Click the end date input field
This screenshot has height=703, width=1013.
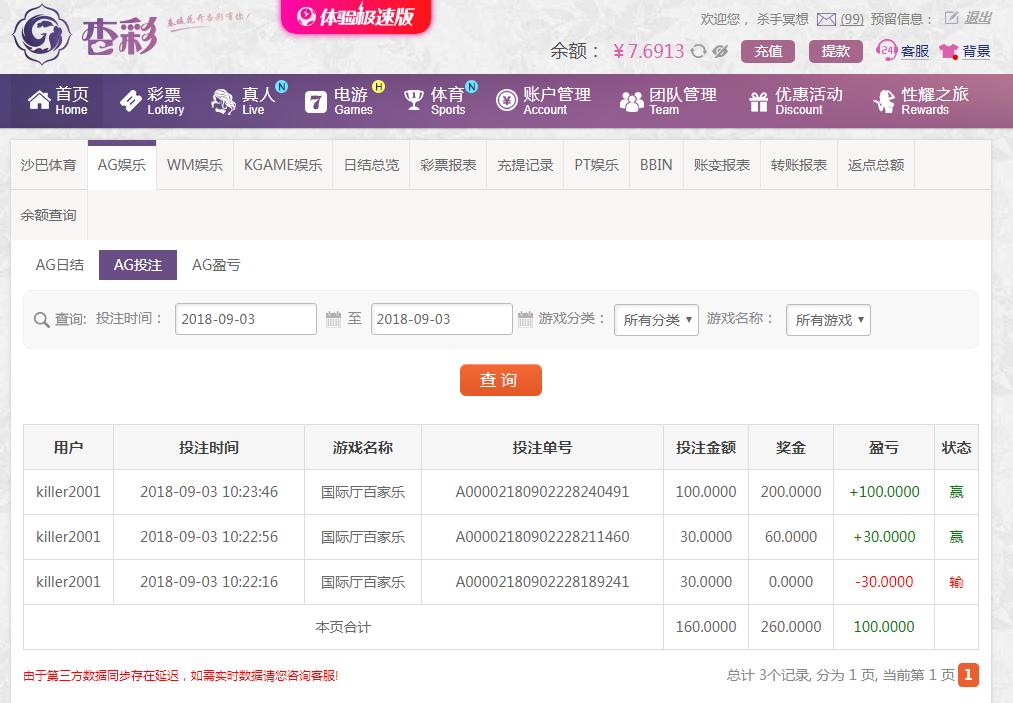tap(442, 319)
